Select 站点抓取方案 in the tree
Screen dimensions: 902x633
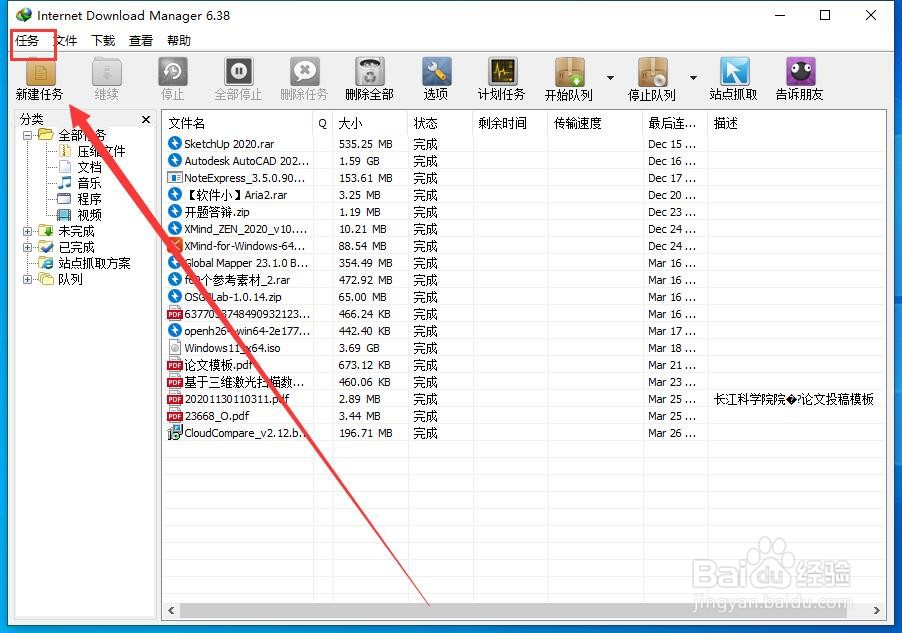pyautogui.click(x=94, y=264)
